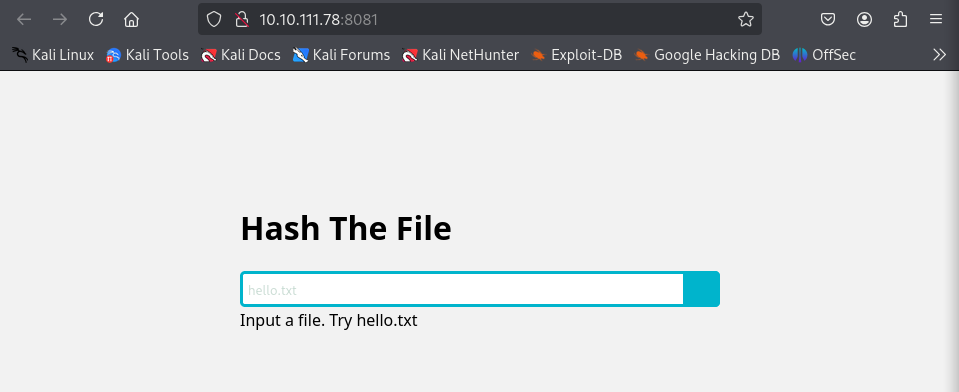The height and width of the screenshot is (392, 959).
Task: Click the browser Forward arrow
Action: click(60, 20)
